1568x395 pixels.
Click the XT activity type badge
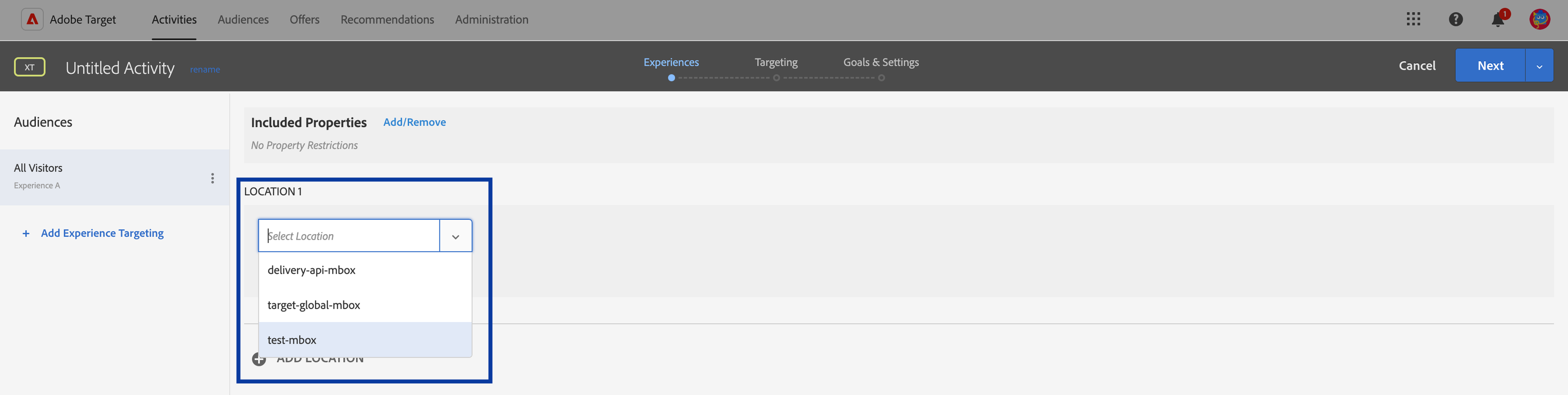30,67
